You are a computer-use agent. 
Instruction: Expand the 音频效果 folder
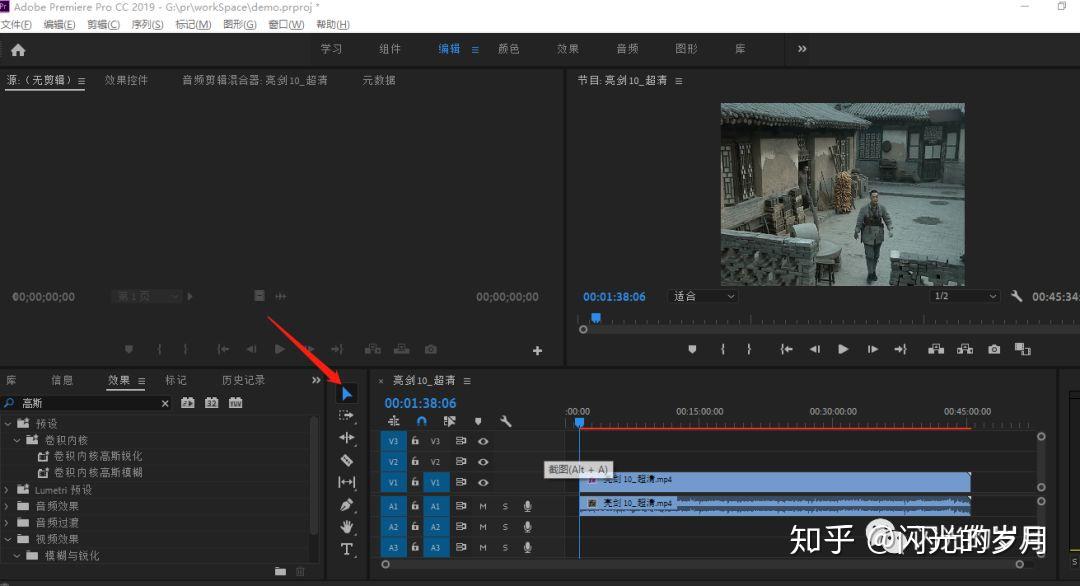click(8, 506)
